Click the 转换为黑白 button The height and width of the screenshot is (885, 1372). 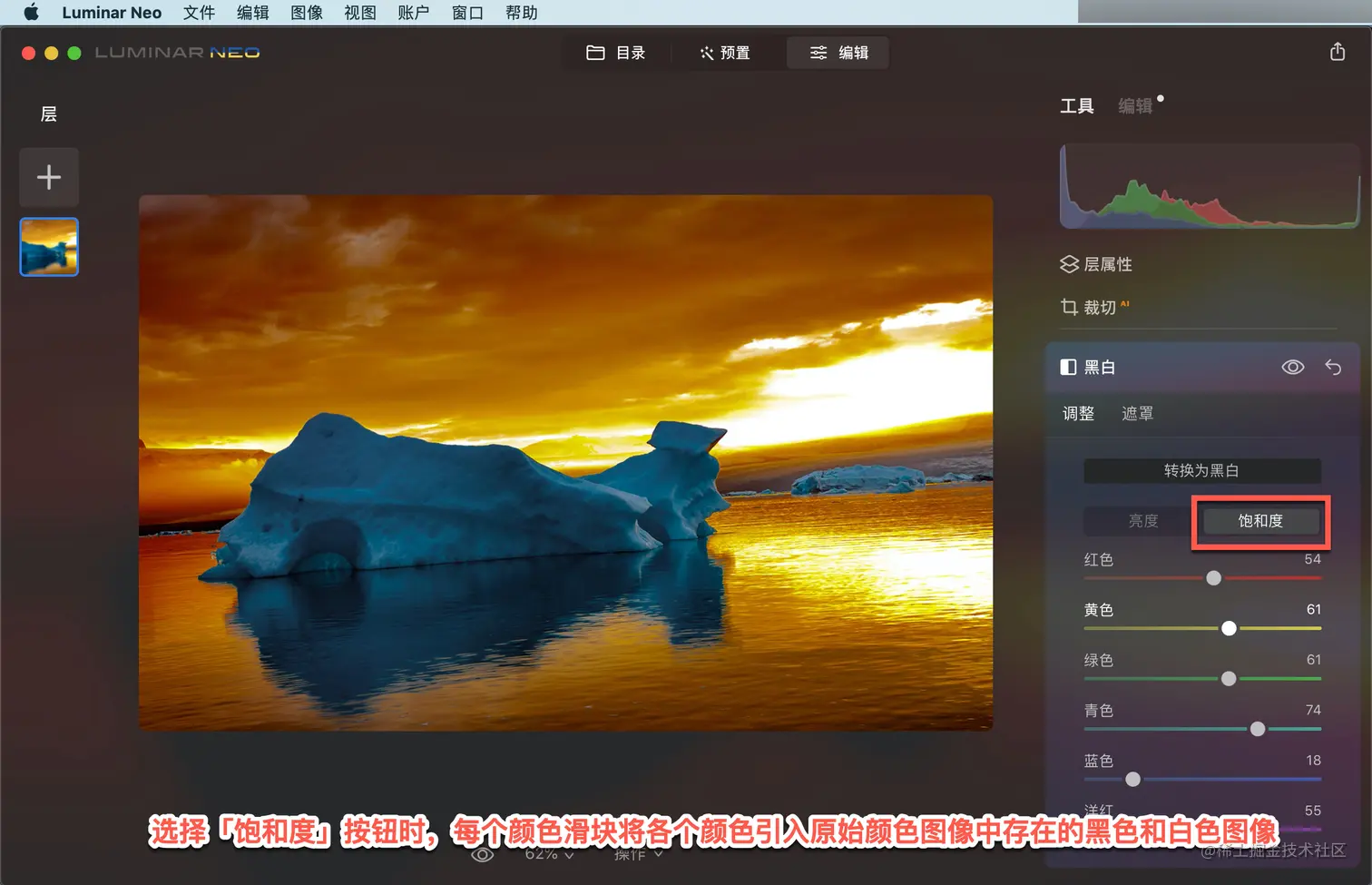coord(1202,470)
